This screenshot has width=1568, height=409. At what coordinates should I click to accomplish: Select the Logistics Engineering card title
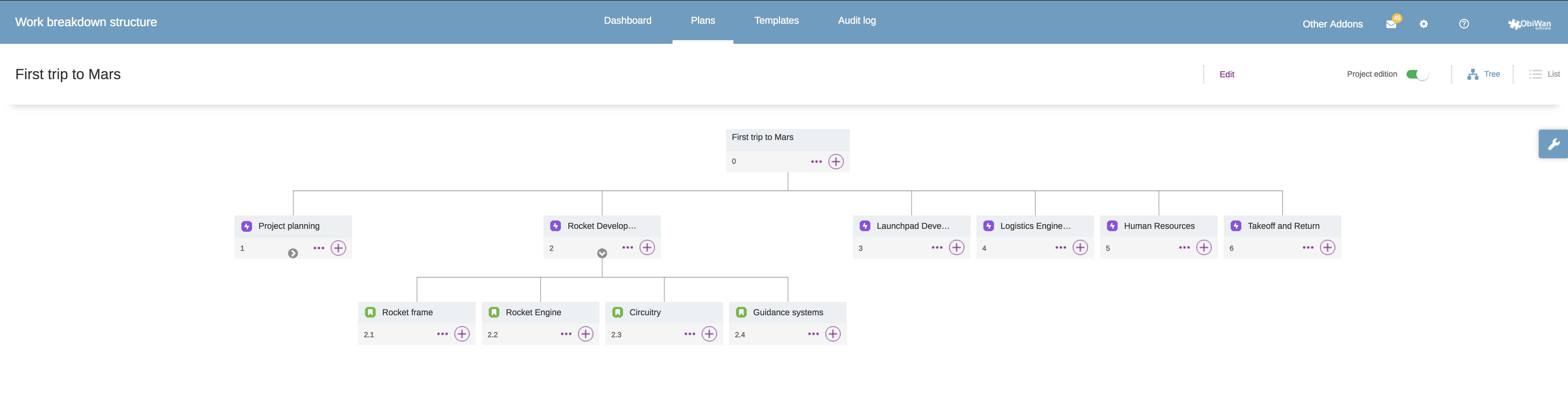tap(1035, 226)
